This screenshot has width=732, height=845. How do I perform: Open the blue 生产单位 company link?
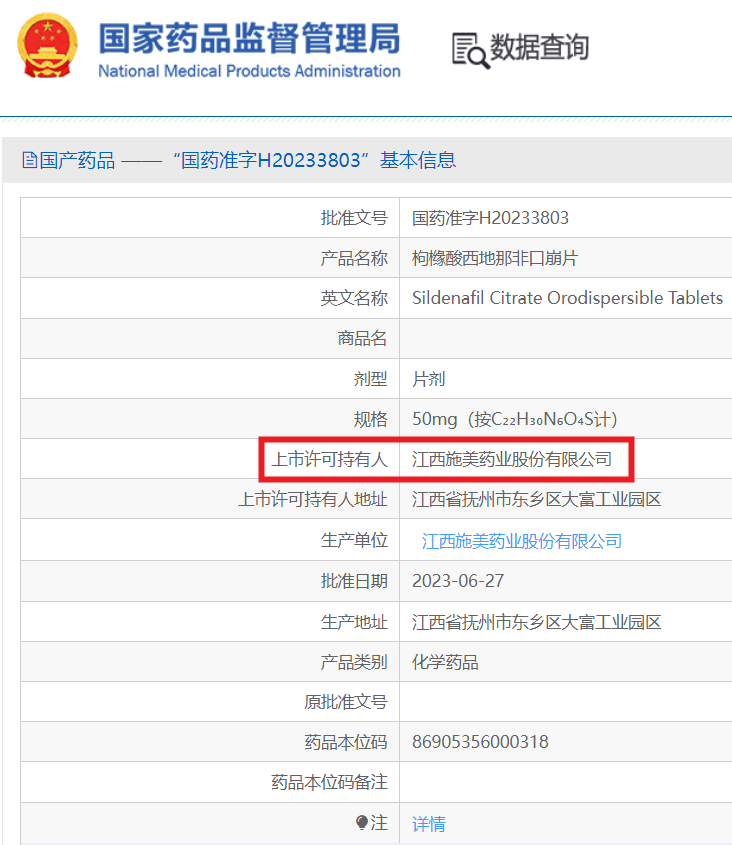521,541
